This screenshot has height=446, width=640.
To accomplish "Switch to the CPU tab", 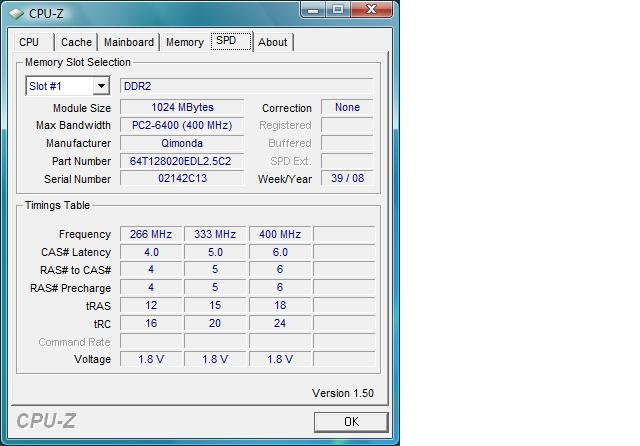I will tap(30, 42).
